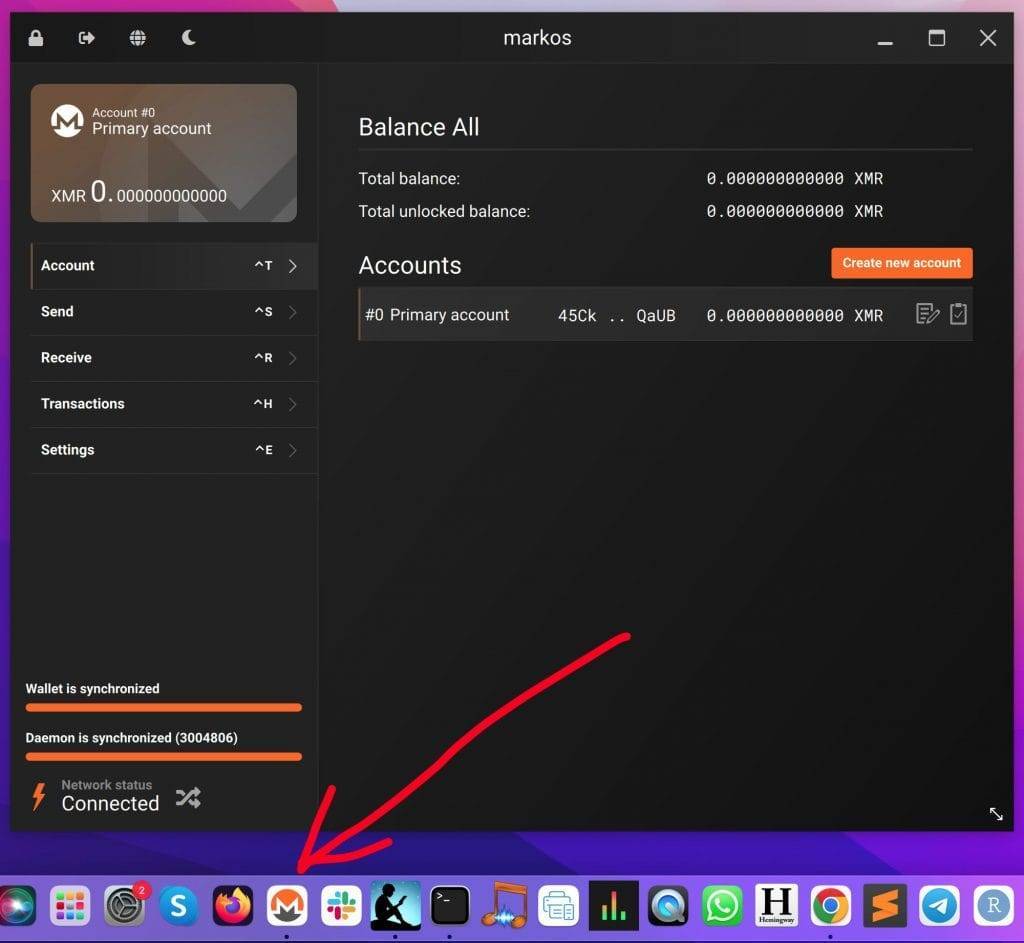Open Hemingway editor from the dock
The image size is (1024, 943).
click(x=776, y=906)
